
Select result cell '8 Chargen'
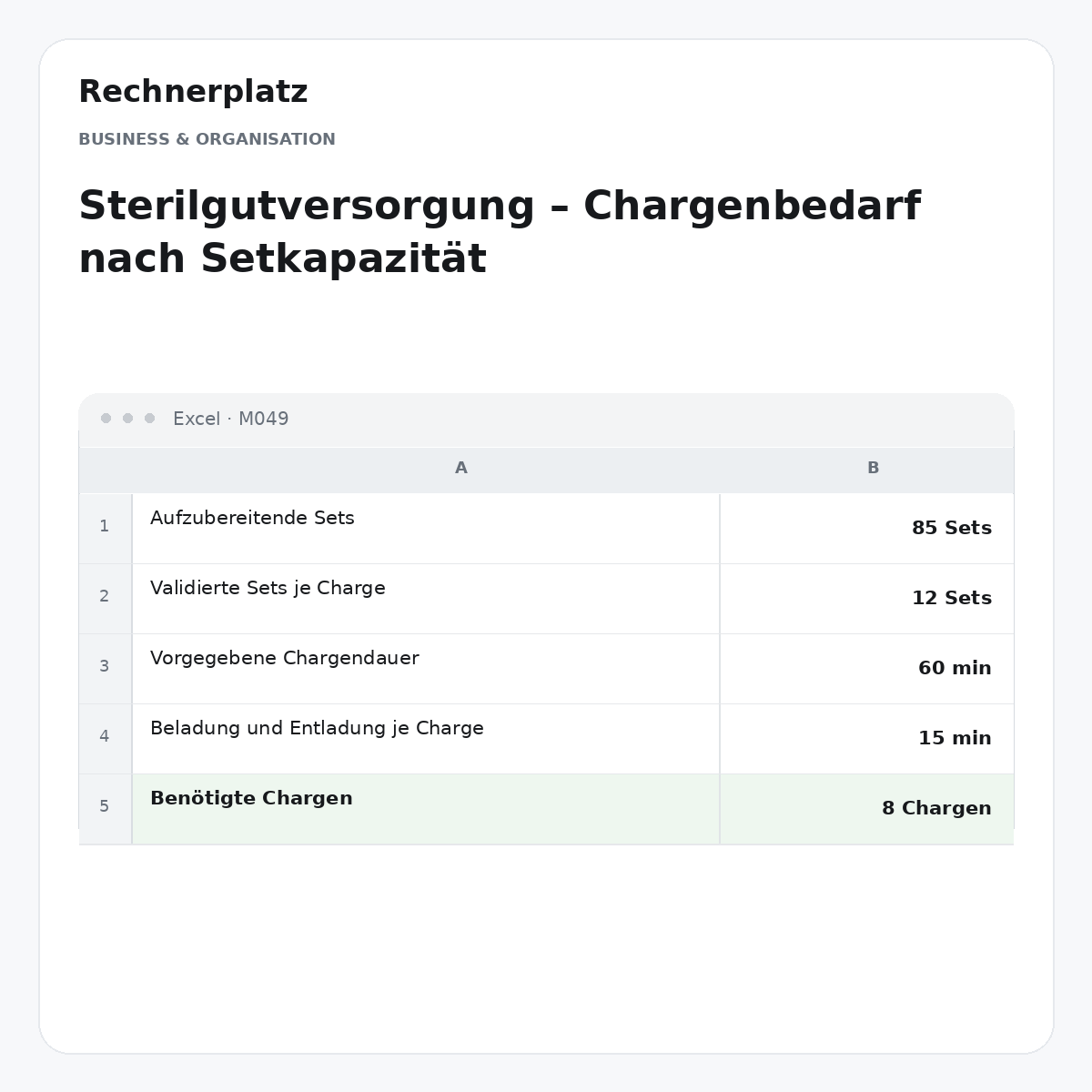click(866, 809)
